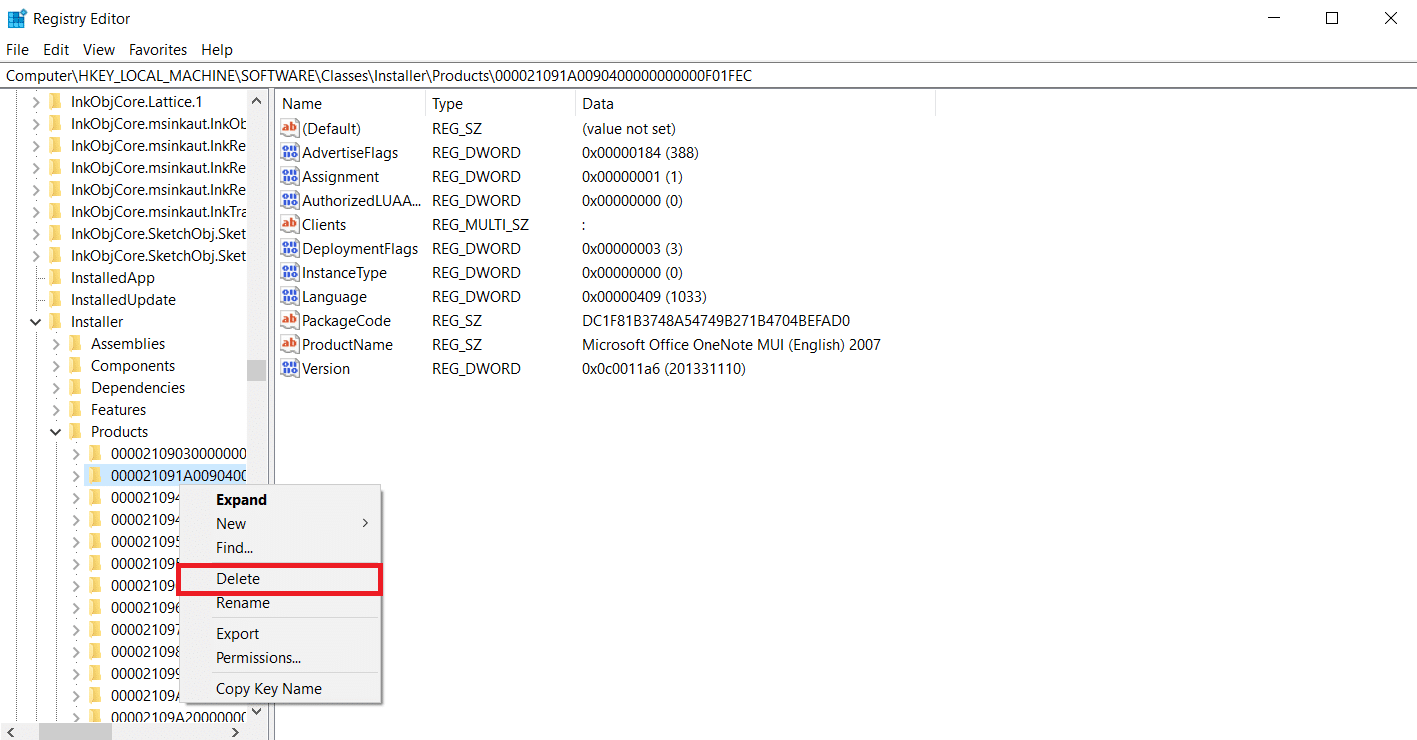Click the tree scrollbar down arrow
Screen dimensions: 1417x740
click(x=257, y=711)
